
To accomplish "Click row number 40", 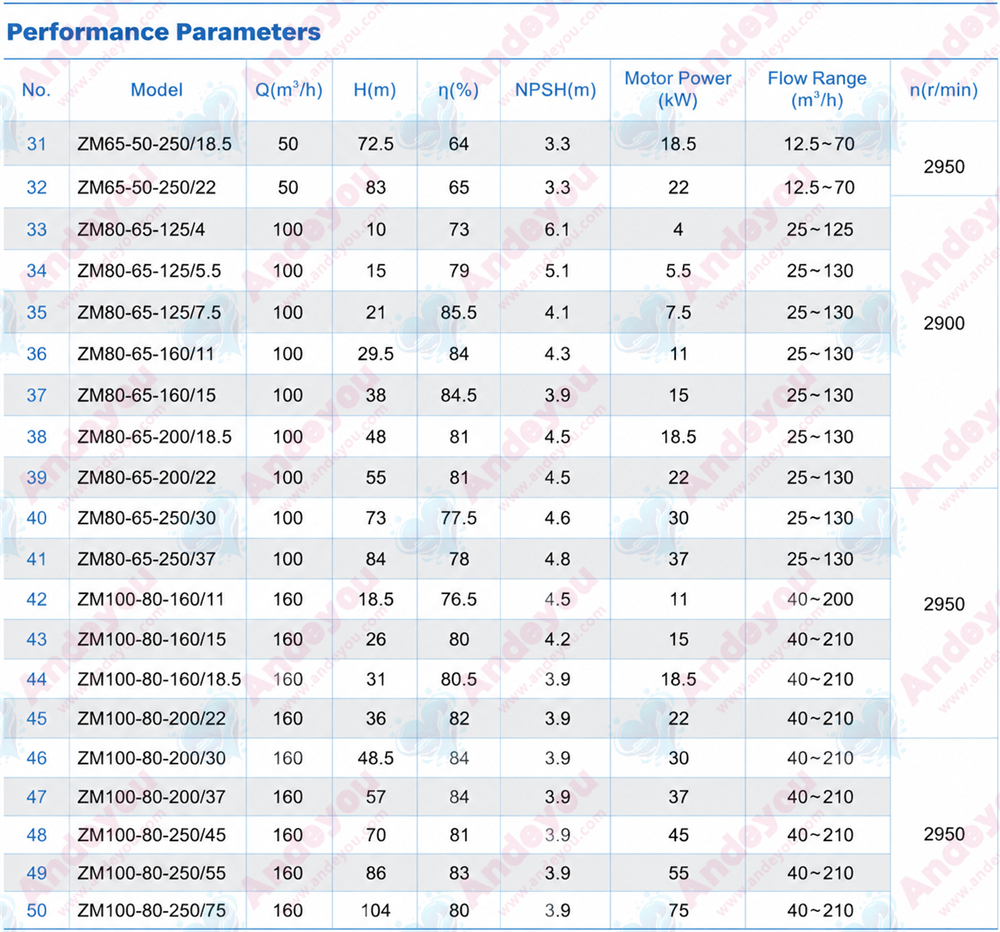I will point(36,518).
